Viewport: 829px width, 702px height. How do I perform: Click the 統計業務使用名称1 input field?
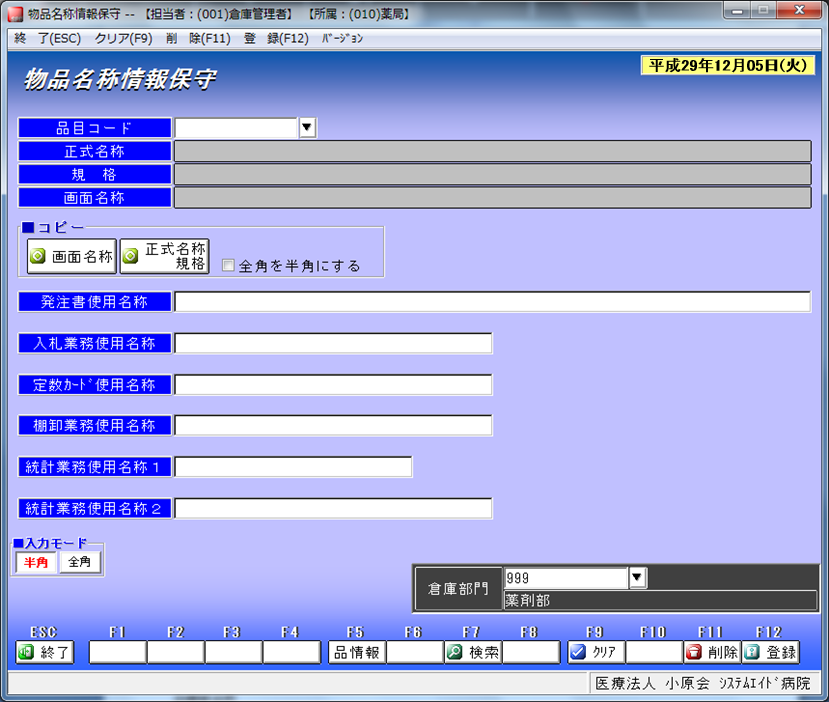click(293, 467)
